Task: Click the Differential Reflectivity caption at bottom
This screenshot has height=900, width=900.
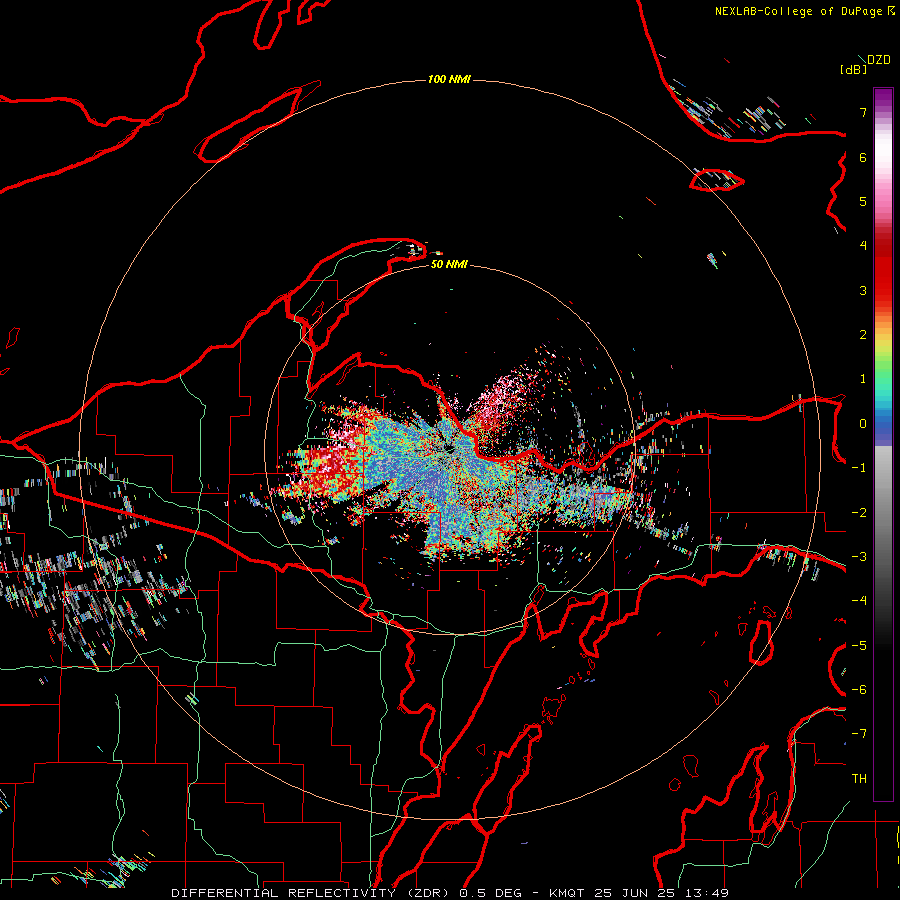Action: [x=450, y=893]
